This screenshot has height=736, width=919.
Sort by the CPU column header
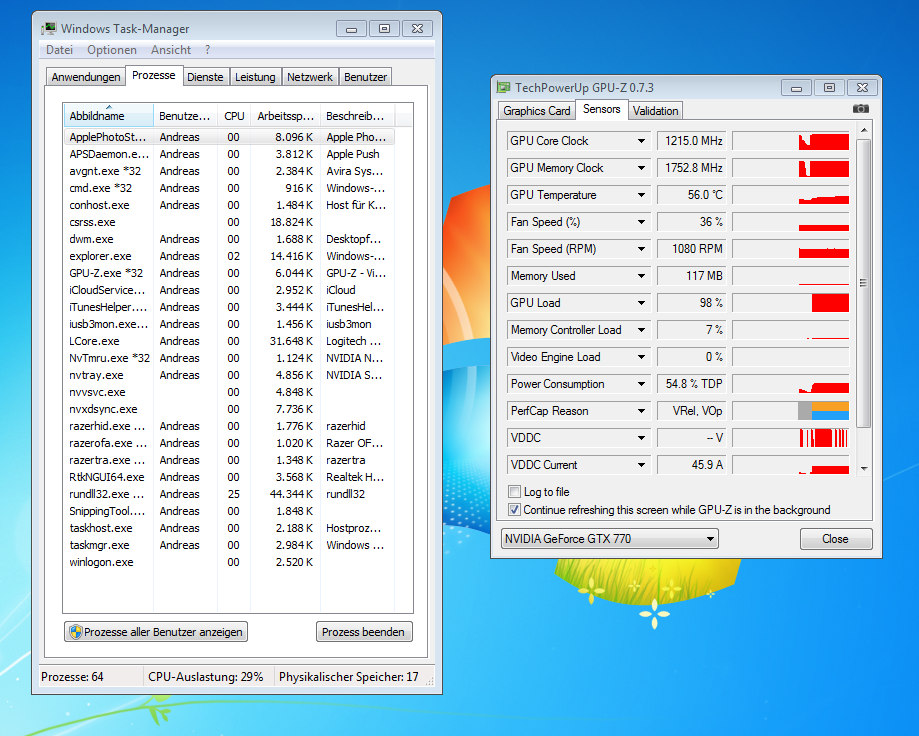234,115
